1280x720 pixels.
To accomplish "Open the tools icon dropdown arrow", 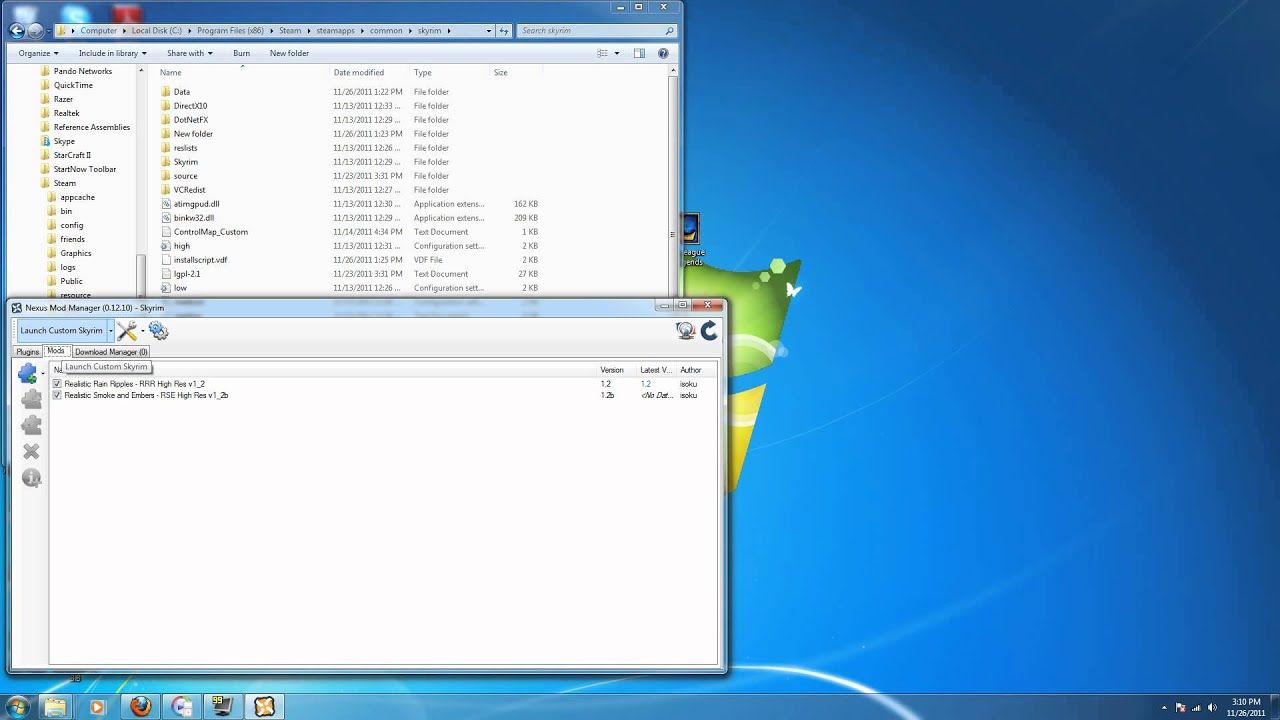I will click(142, 331).
